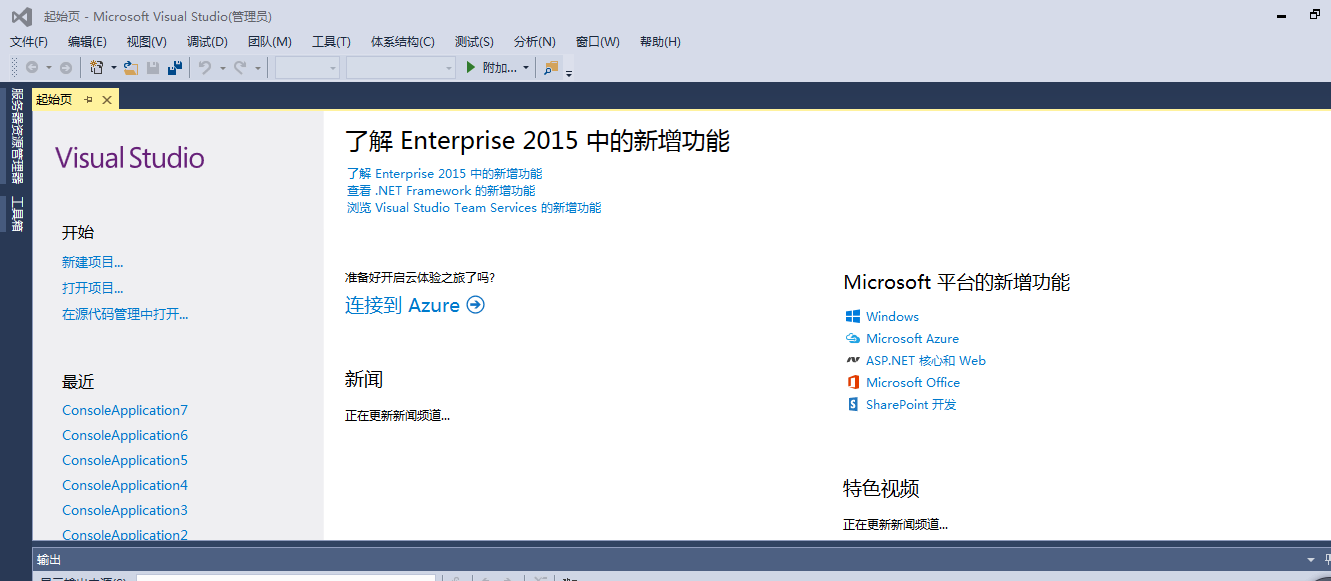Click the Navigate Backward arrow icon
Screen dimensions: 1331x581
pos(32,68)
